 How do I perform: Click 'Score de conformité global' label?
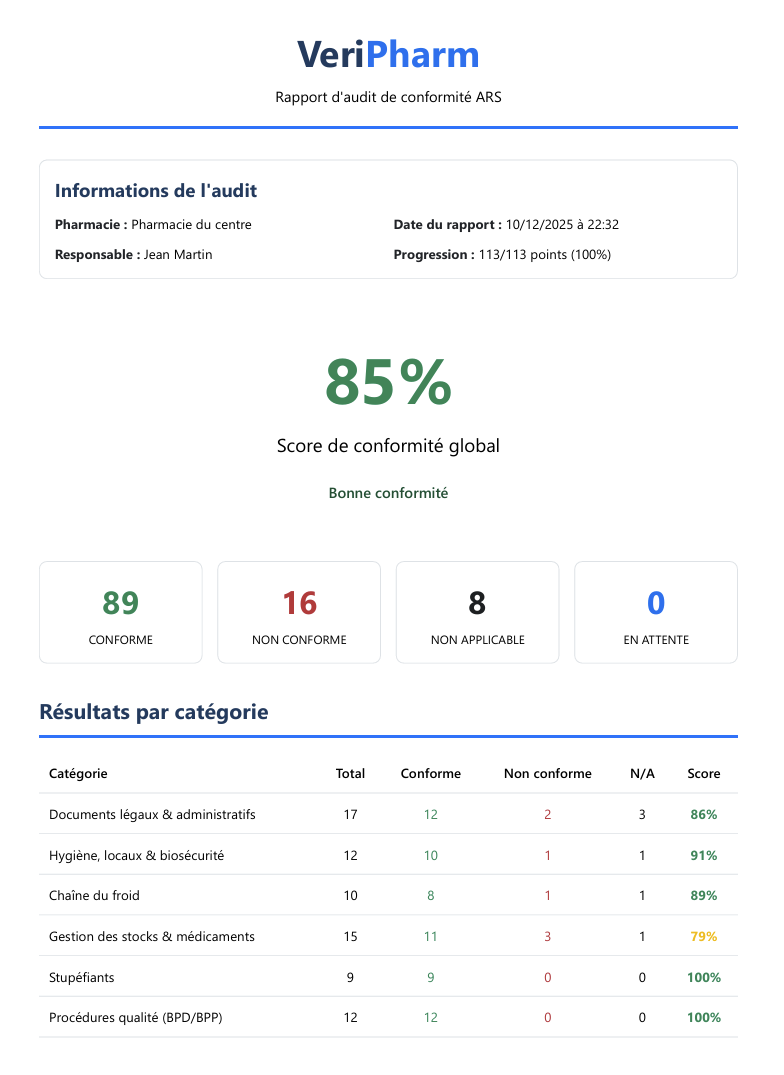pos(388,446)
